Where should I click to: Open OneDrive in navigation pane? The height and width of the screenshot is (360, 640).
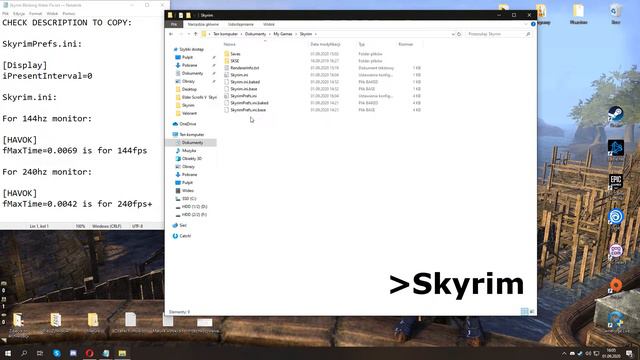[187, 124]
